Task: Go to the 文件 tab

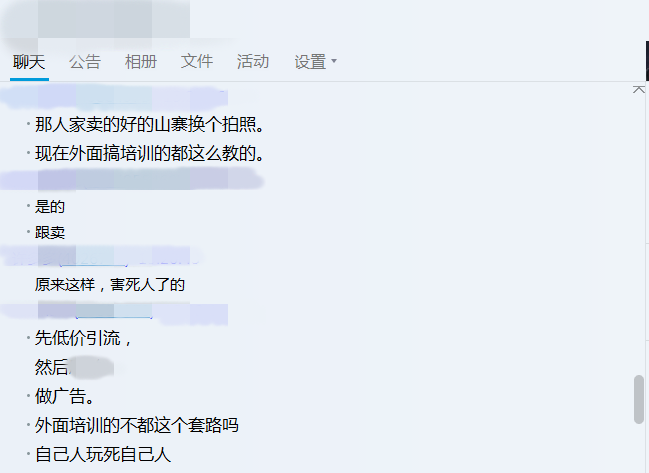Action: pos(197,62)
